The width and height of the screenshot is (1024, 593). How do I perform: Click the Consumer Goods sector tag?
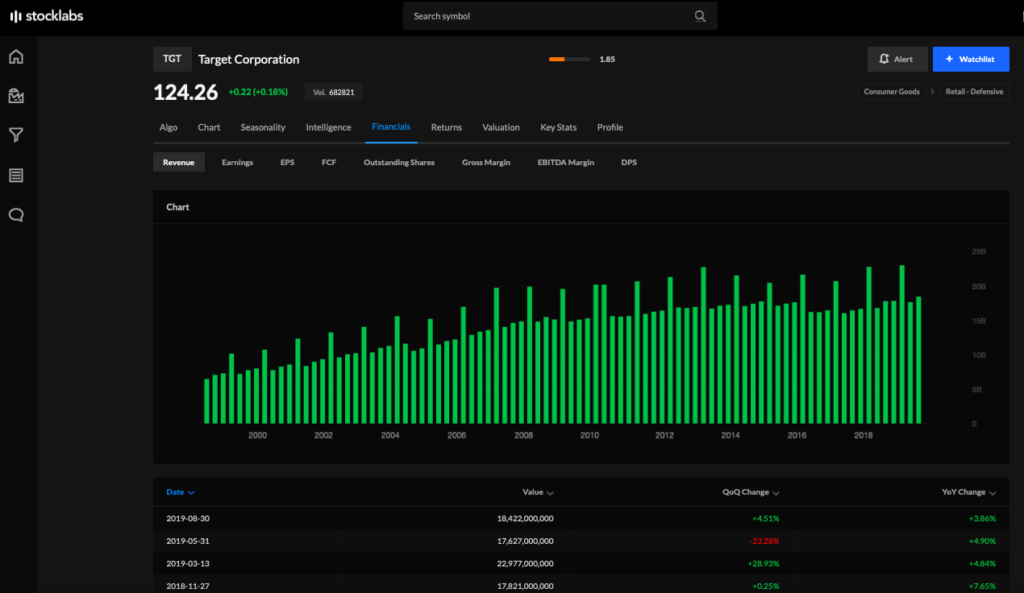(891, 91)
